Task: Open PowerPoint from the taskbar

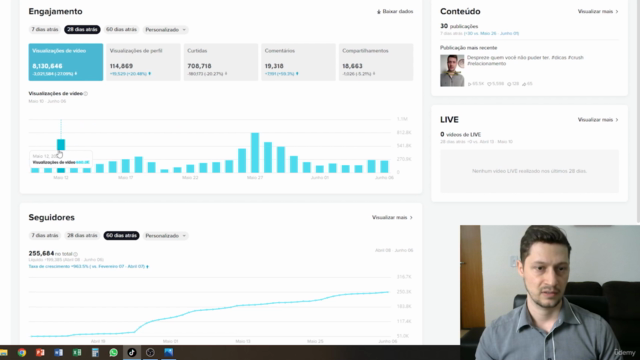Action: click(40, 353)
